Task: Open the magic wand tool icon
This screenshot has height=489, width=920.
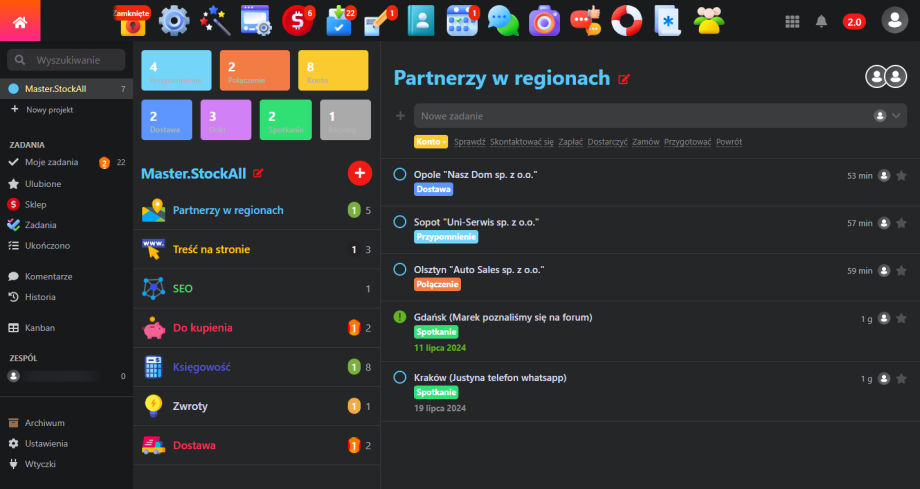Action: click(x=215, y=20)
